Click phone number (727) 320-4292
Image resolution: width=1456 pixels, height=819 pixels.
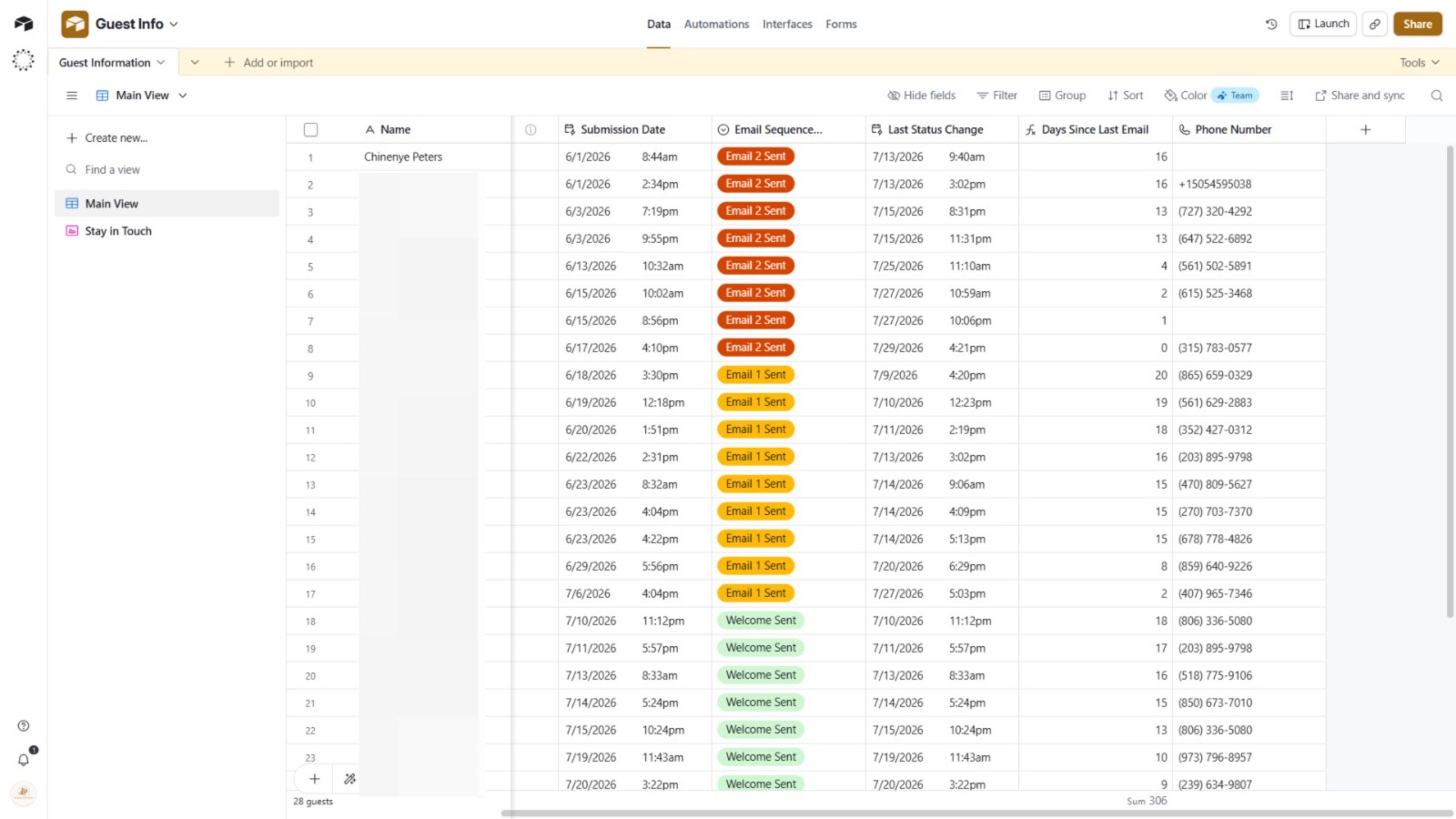(1215, 212)
